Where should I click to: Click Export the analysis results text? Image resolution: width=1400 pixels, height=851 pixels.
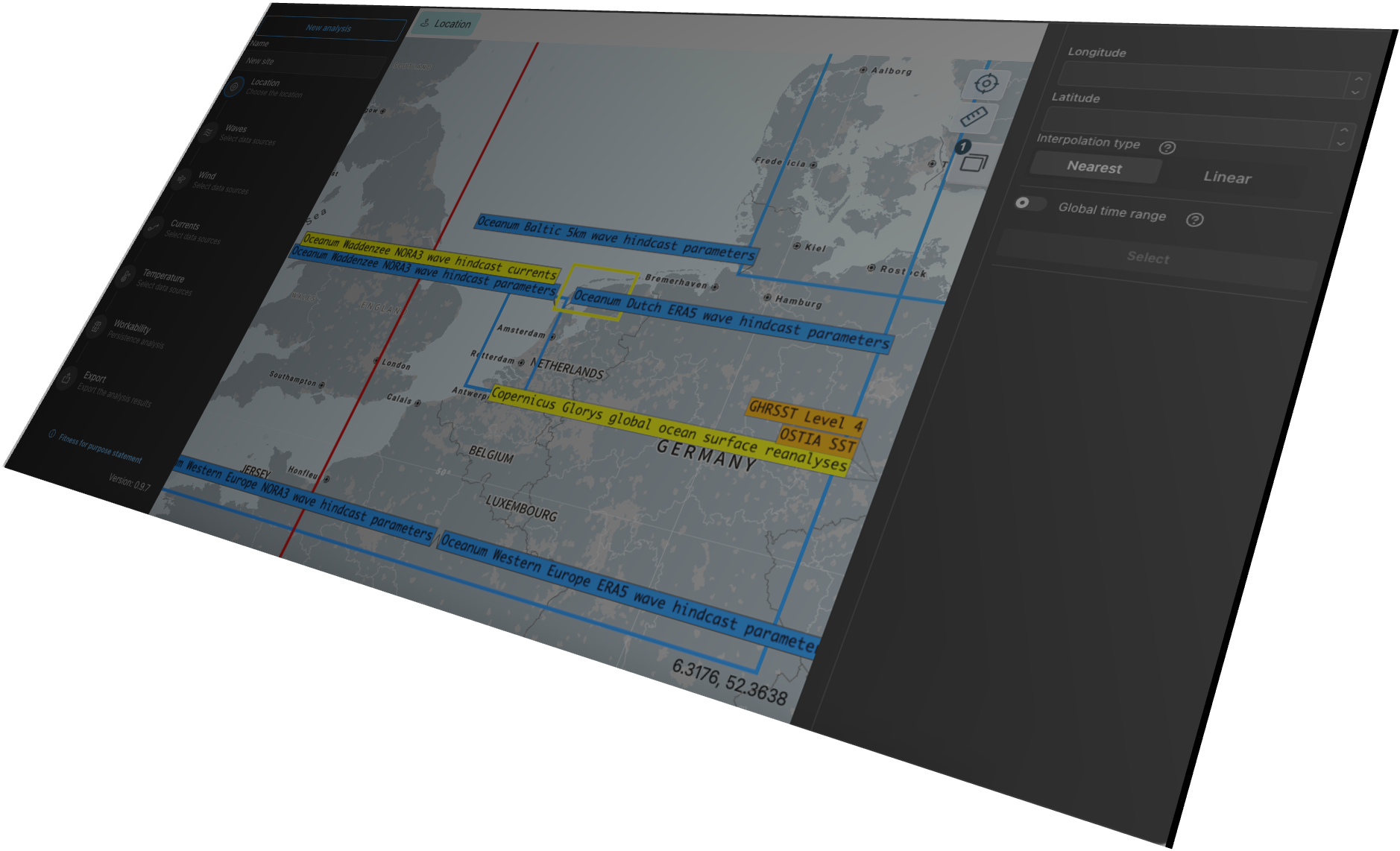click(x=114, y=395)
